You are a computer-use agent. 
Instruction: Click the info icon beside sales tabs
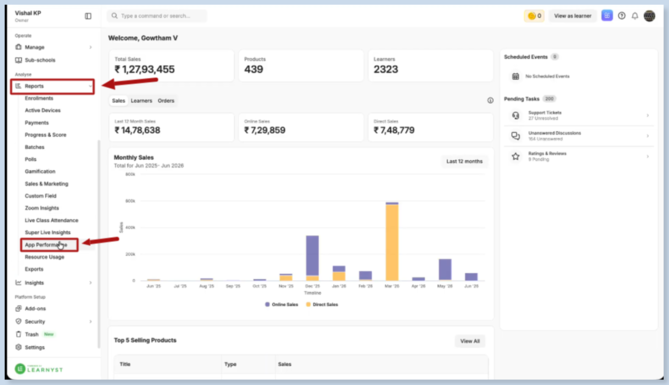click(490, 100)
